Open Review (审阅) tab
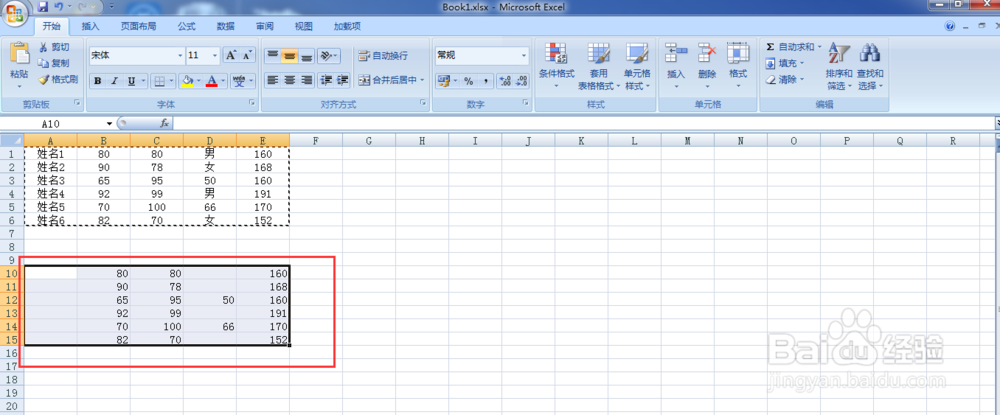This screenshot has height=415, width=1000. coord(265,26)
